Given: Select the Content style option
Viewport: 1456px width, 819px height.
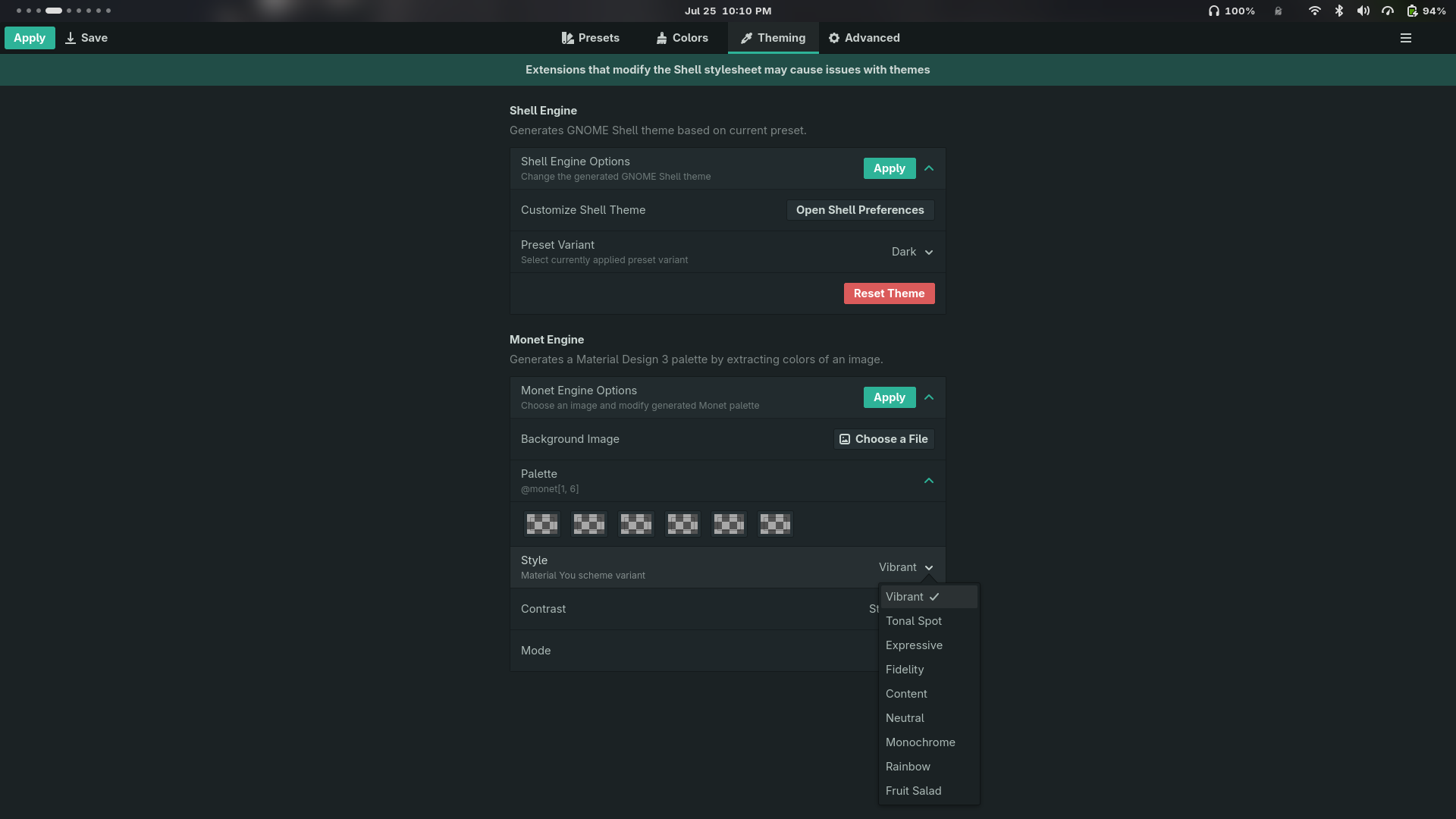Looking at the screenshot, I should click(x=929, y=694).
